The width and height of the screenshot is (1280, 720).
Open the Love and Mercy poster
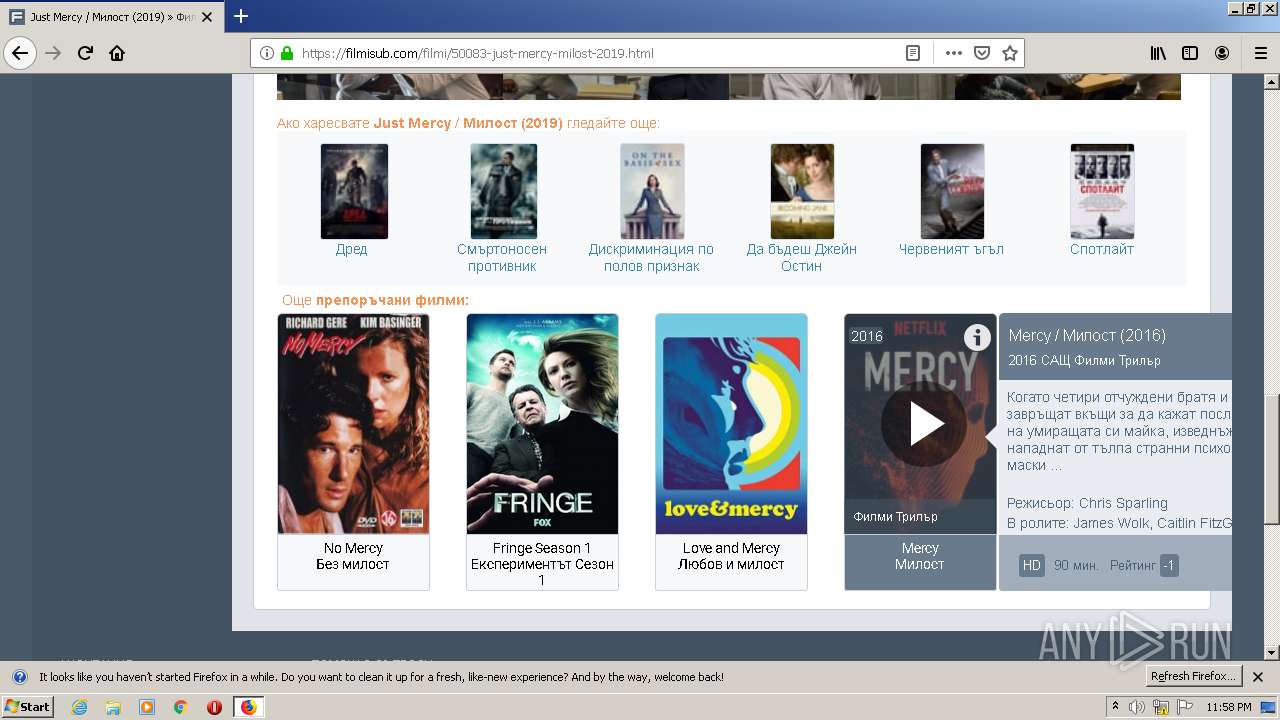[731, 424]
